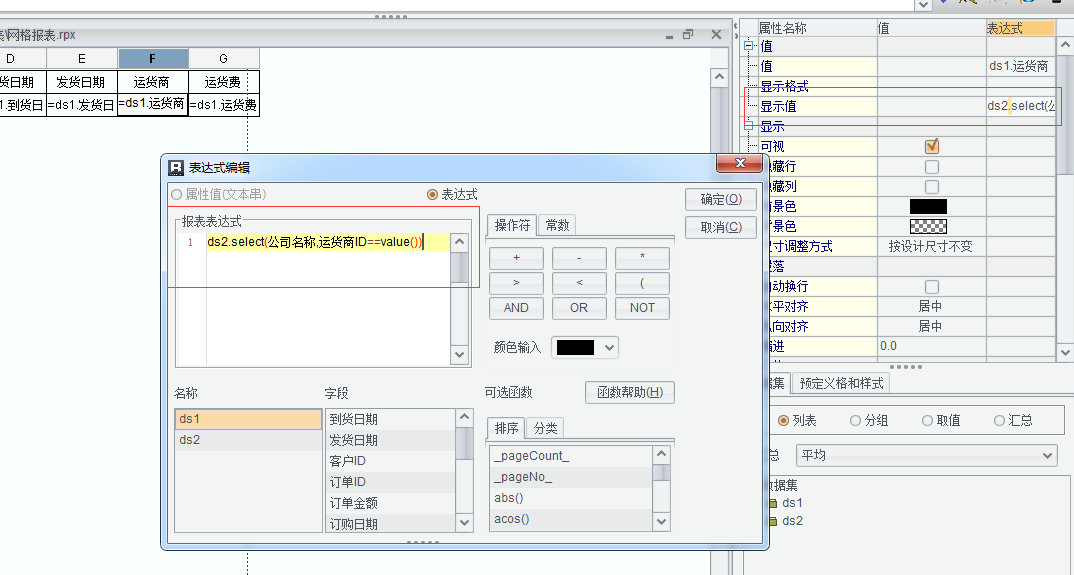
Task: Switch to the 分类 functions tab
Action: (545, 428)
